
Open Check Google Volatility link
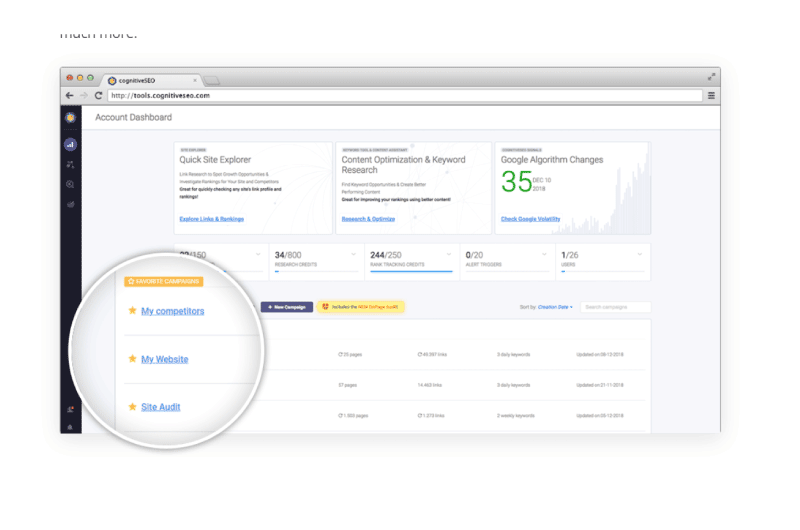tap(531, 219)
